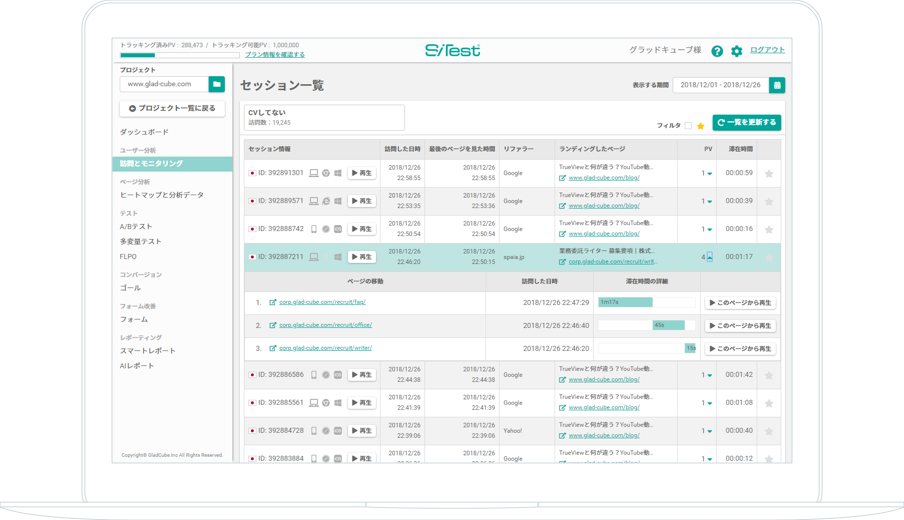Click the green calendar icon beside date range
Image resolution: width=904 pixels, height=520 pixels.
pos(777,86)
